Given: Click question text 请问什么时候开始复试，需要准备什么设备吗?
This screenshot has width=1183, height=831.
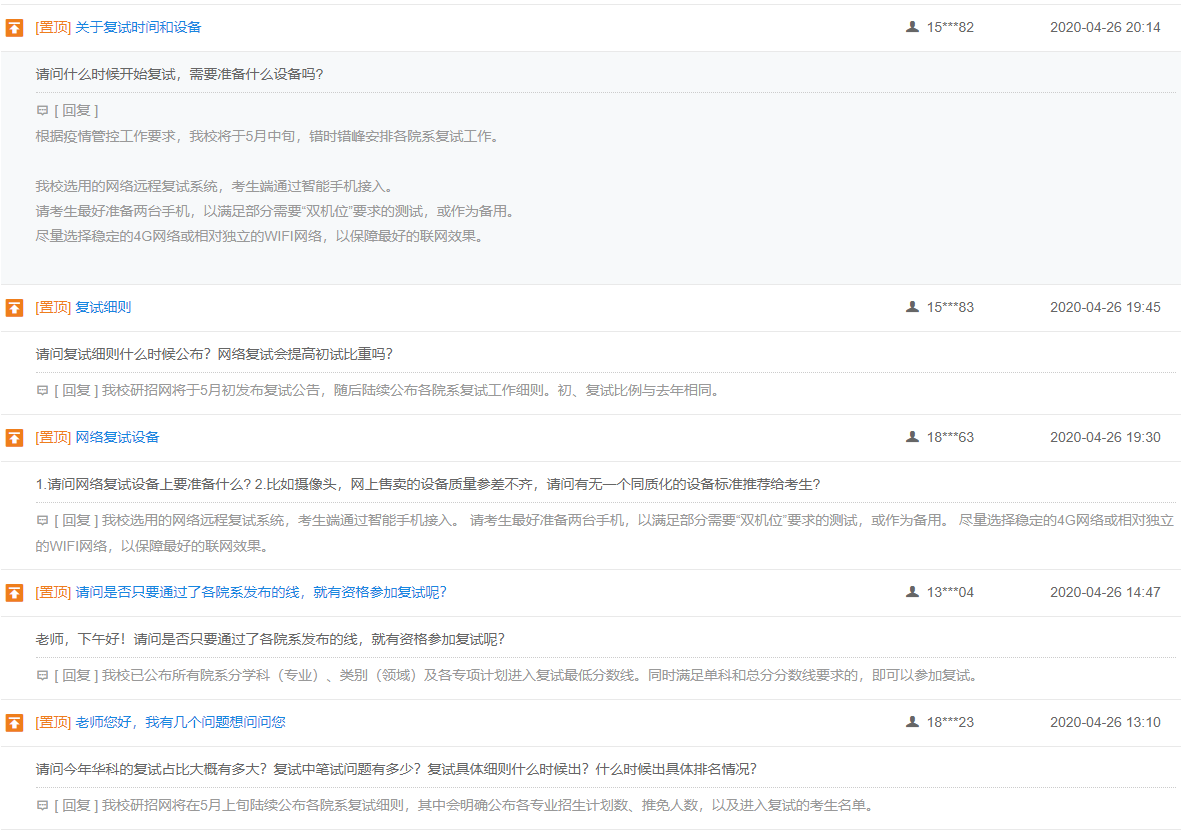Looking at the screenshot, I should click(180, 74).
